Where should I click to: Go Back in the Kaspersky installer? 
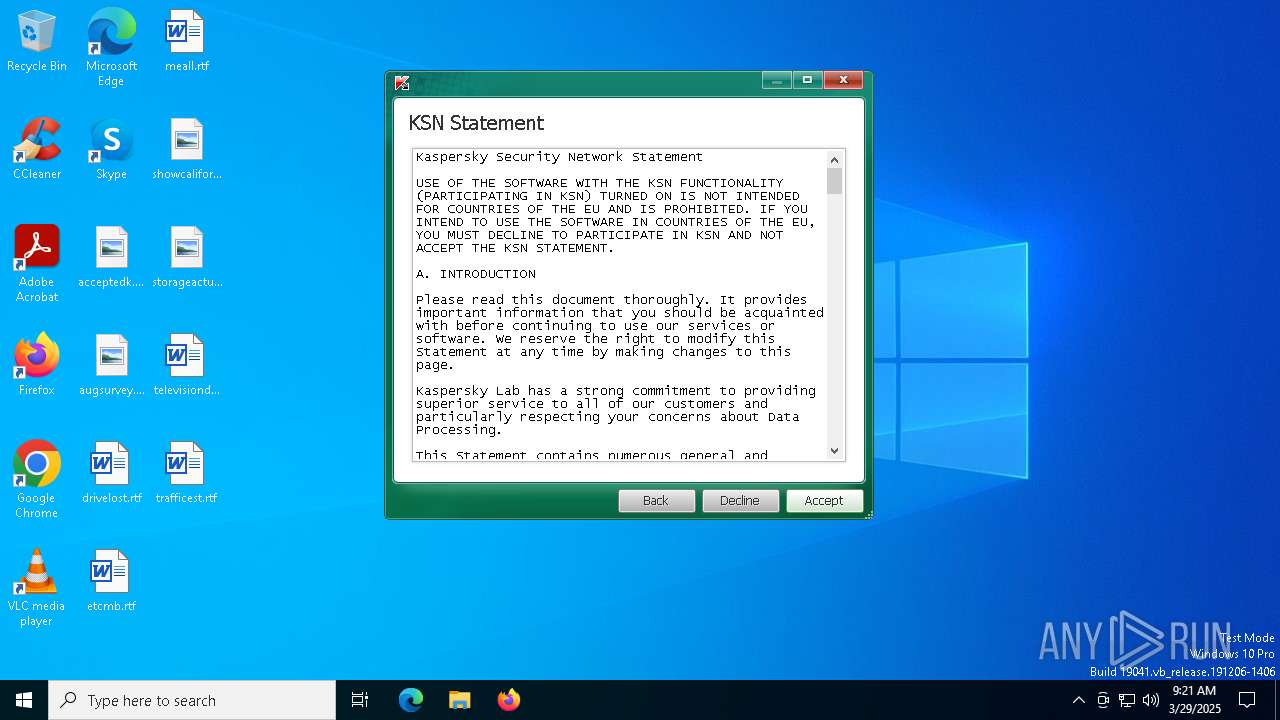pos(656,501)
